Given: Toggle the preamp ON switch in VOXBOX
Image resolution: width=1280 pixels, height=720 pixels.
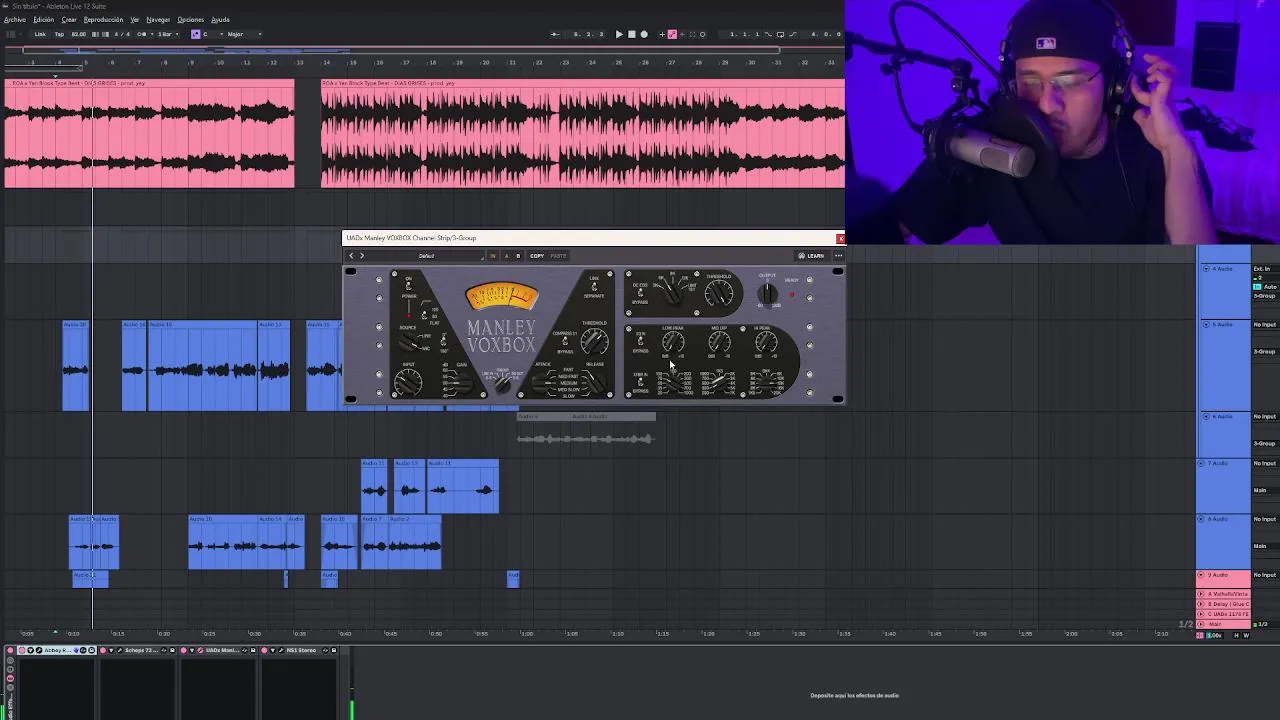Looking at the screenshot, I should pos(408,286).
